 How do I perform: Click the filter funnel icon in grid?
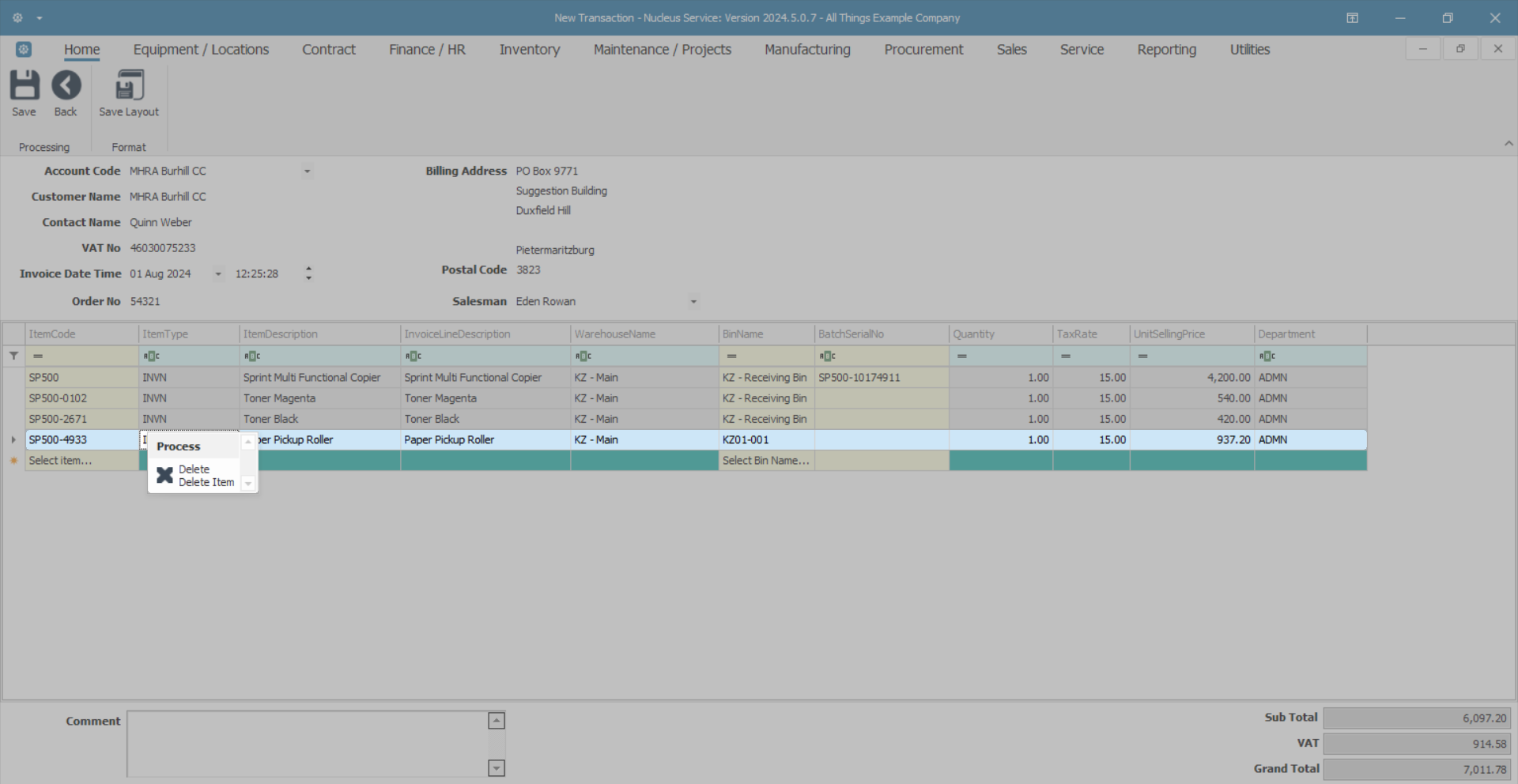13,356
